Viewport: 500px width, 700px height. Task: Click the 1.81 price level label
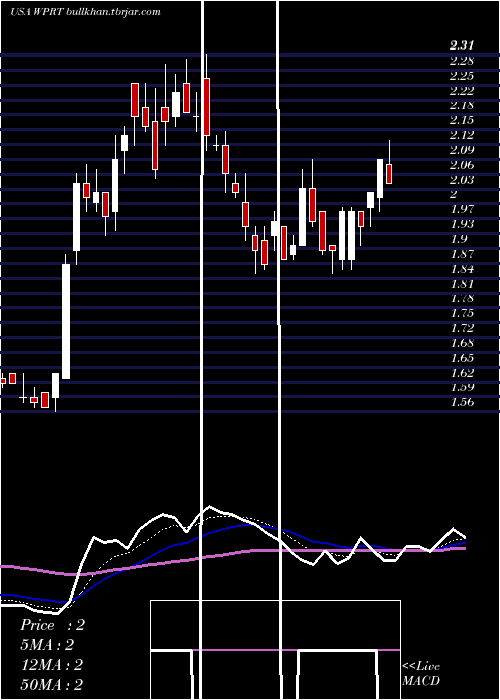click(x=462, y=283)
